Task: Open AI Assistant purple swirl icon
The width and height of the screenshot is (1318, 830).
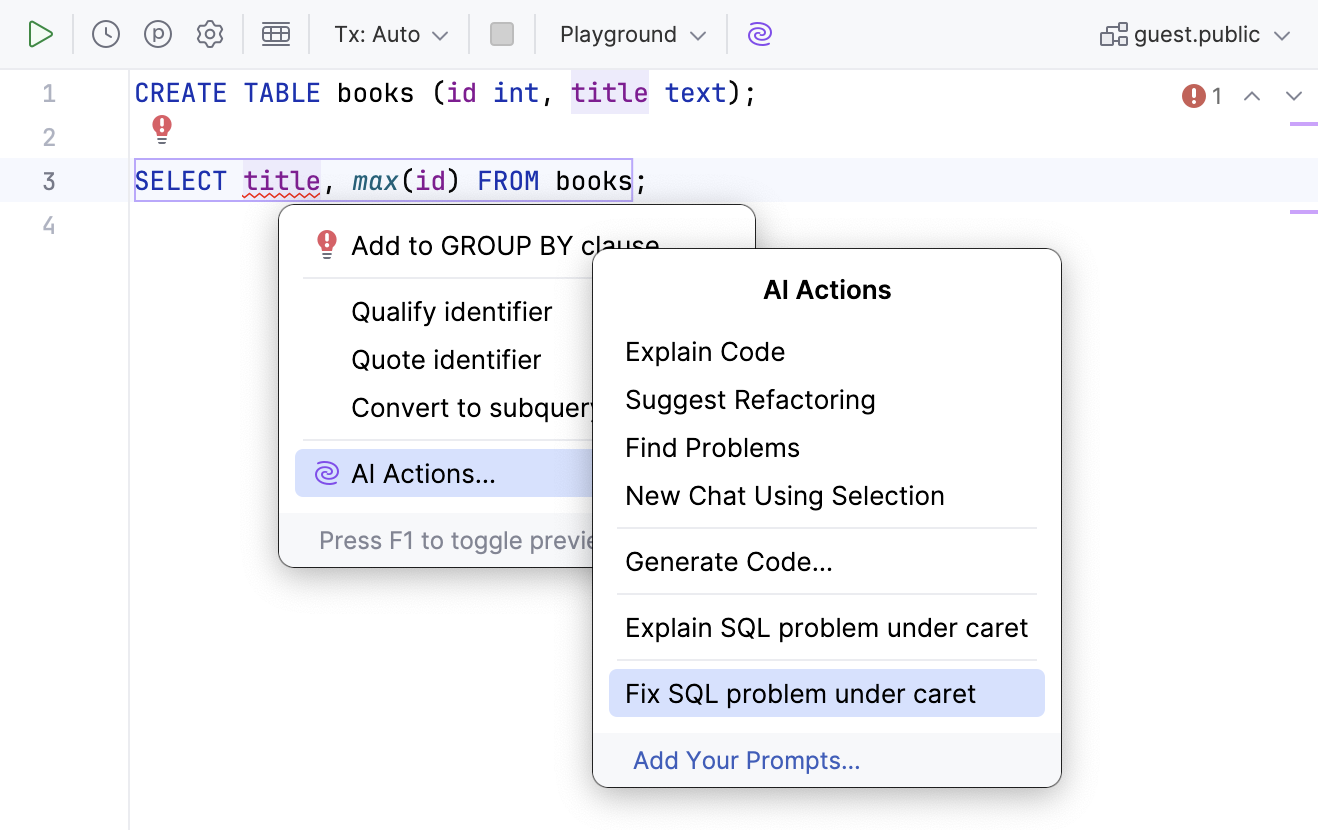Action: [x=759, y=34]
